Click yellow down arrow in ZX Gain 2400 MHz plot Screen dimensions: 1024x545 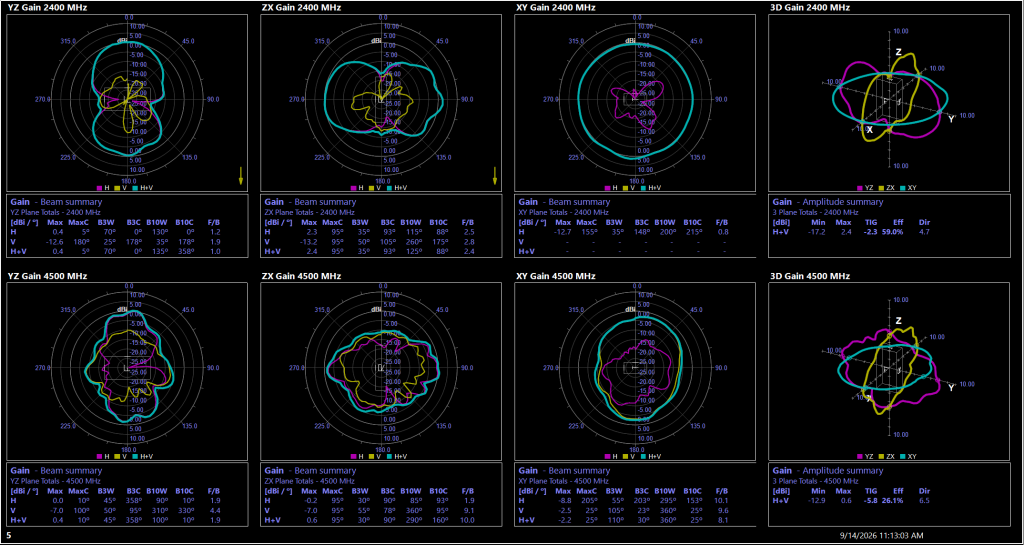(x=494, y=176)
